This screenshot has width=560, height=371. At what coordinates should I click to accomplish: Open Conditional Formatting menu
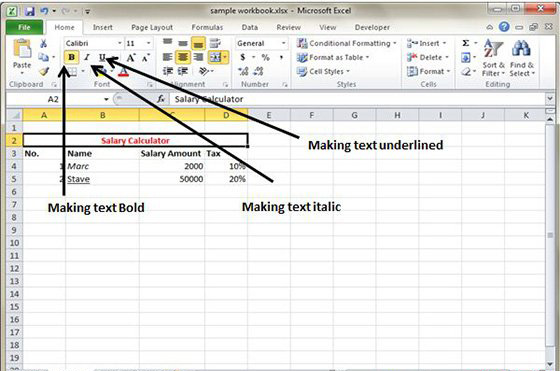coord(346,43)
